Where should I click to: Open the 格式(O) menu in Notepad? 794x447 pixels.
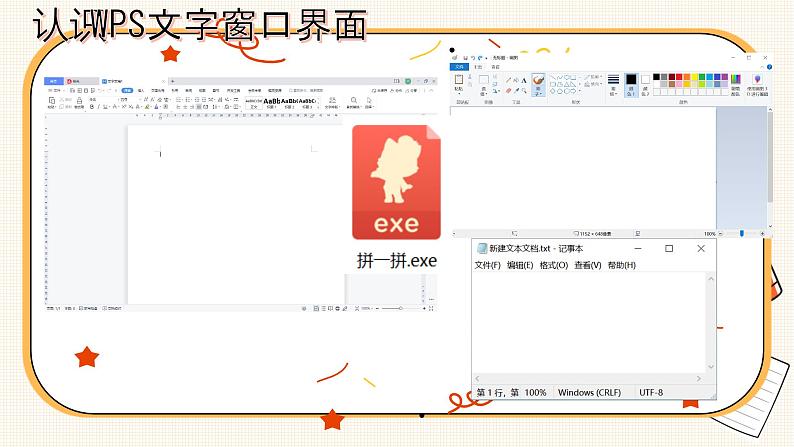tap(553, 265)
